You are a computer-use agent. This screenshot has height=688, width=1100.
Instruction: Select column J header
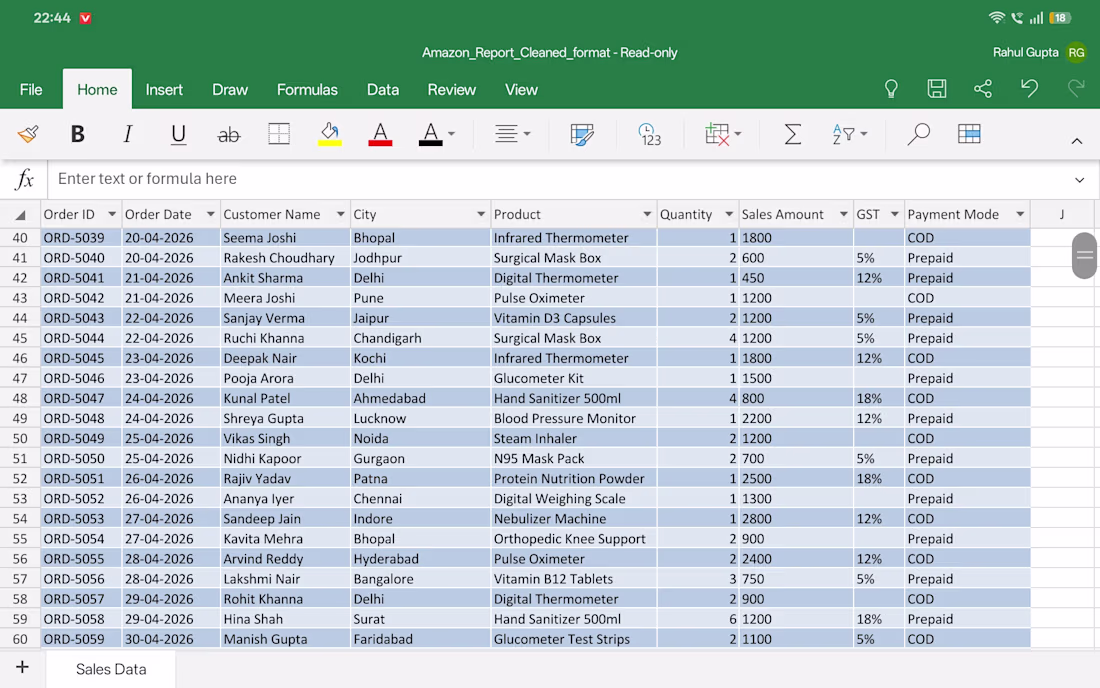(x=1061, y=215)
